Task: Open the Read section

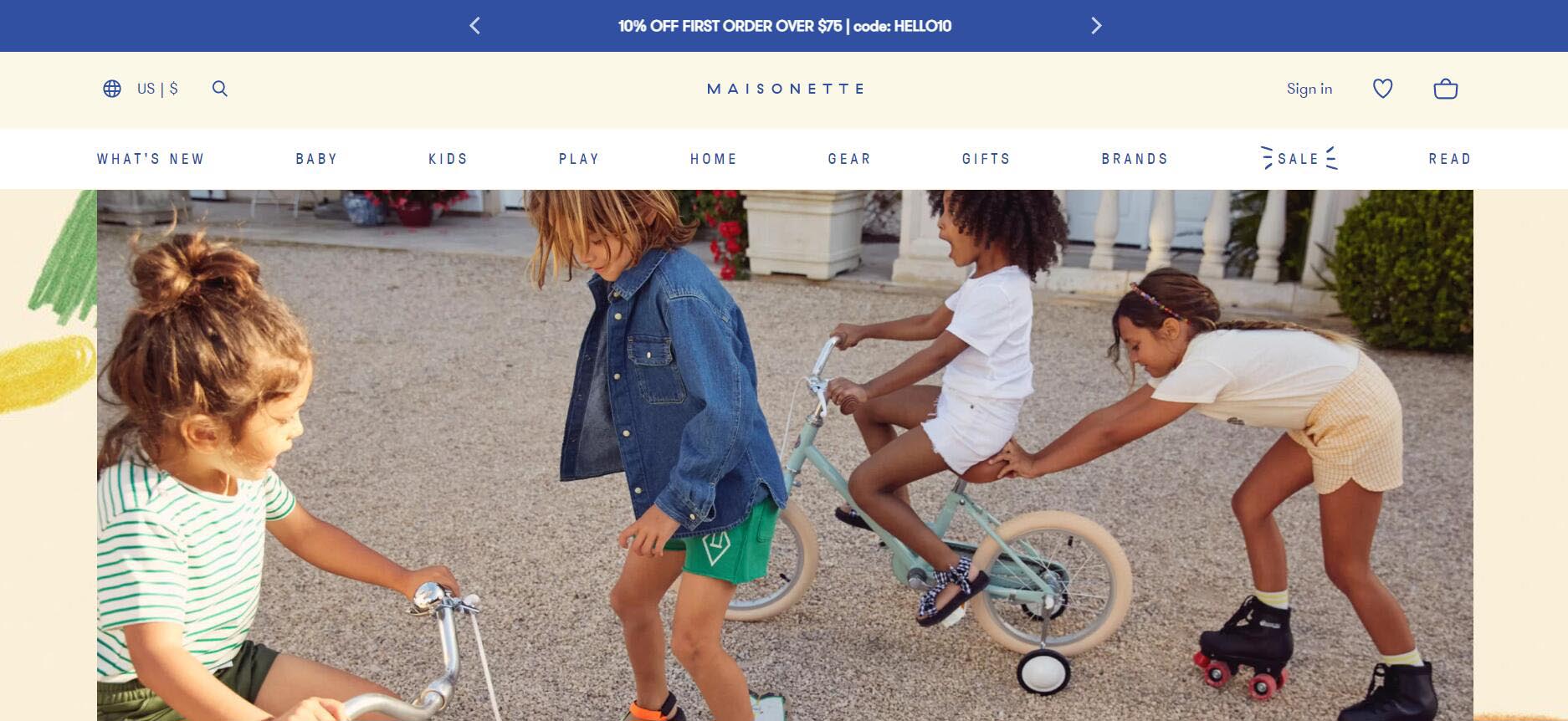Action: pos(1449,159)
